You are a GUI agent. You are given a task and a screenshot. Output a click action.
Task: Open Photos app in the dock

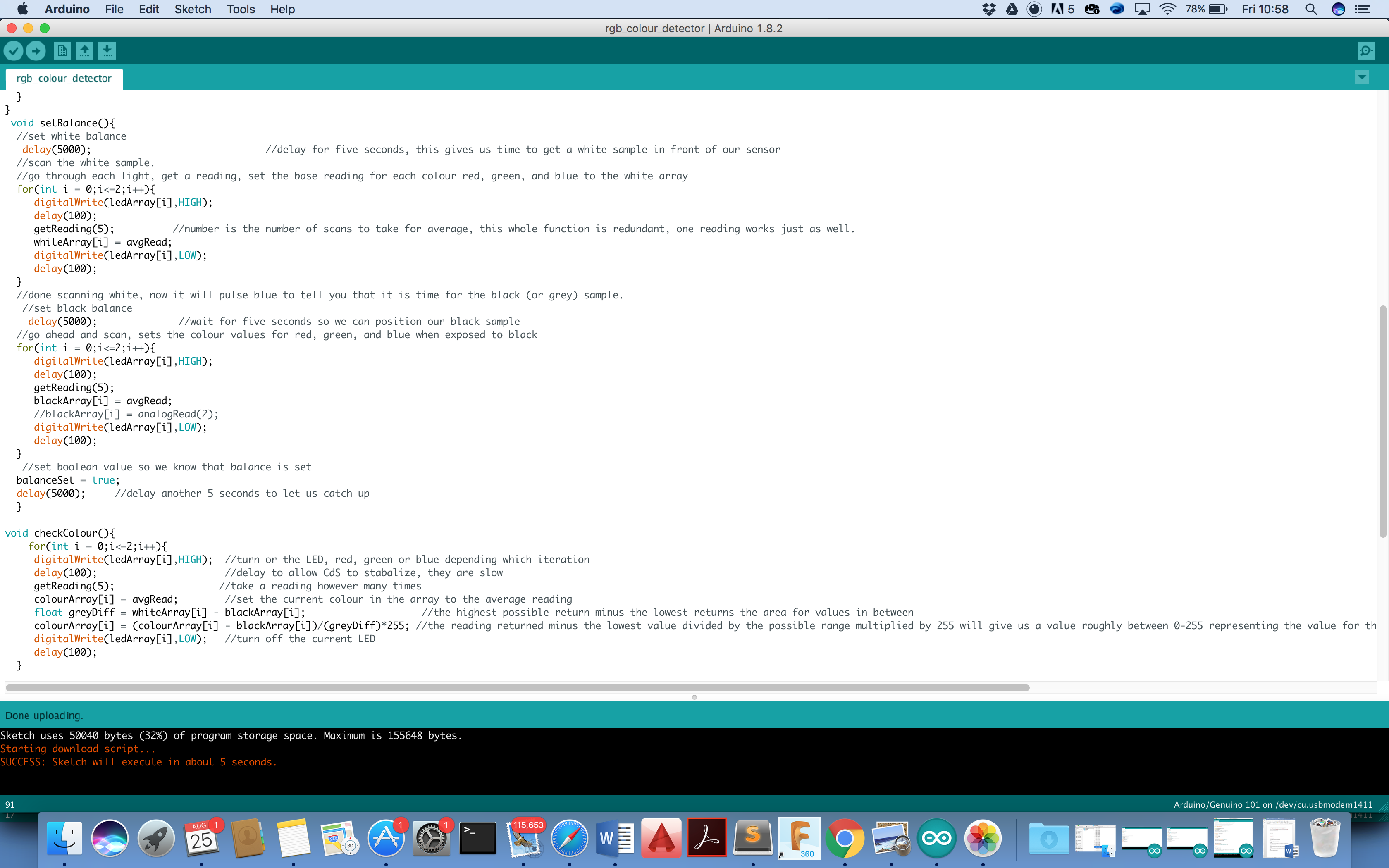(x=983, y=839)
